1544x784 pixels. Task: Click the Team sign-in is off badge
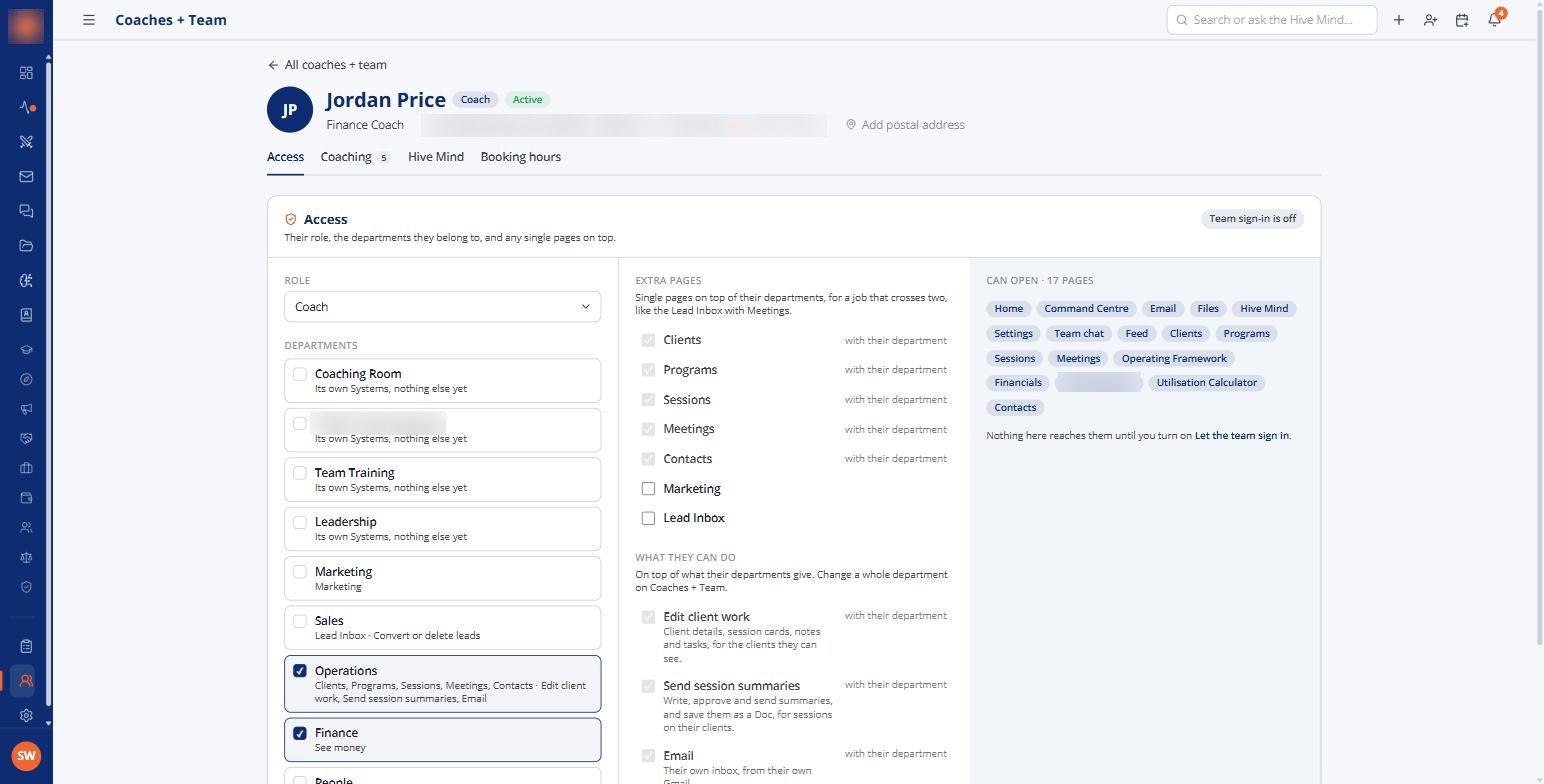tap(1252, 219)
